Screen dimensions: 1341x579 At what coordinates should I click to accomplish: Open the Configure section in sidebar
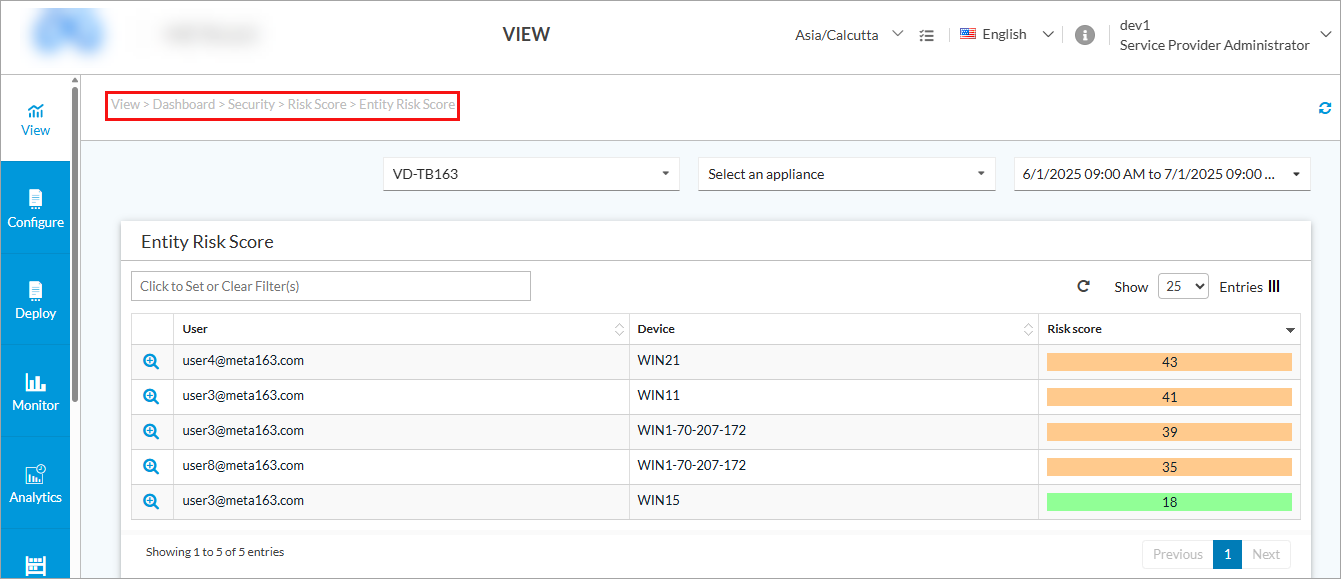tap(36, 208)
